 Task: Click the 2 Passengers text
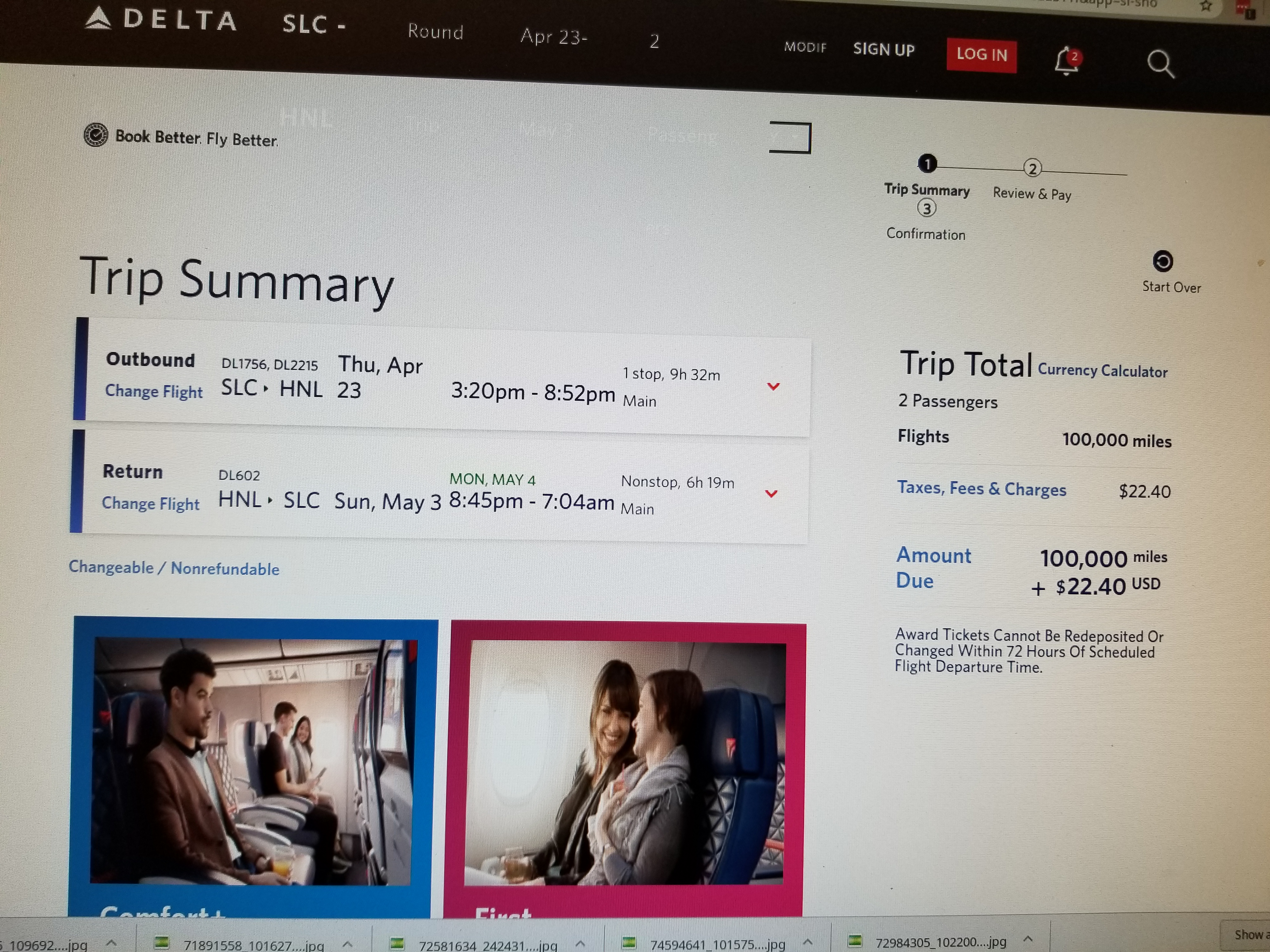(x=948, y=401)
